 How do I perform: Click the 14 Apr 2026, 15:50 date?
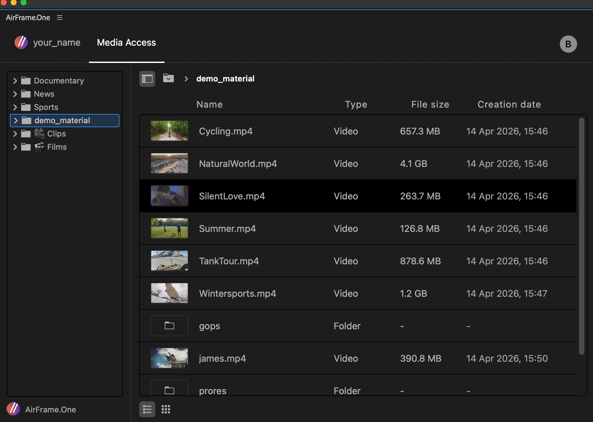[x=507, y=358]
